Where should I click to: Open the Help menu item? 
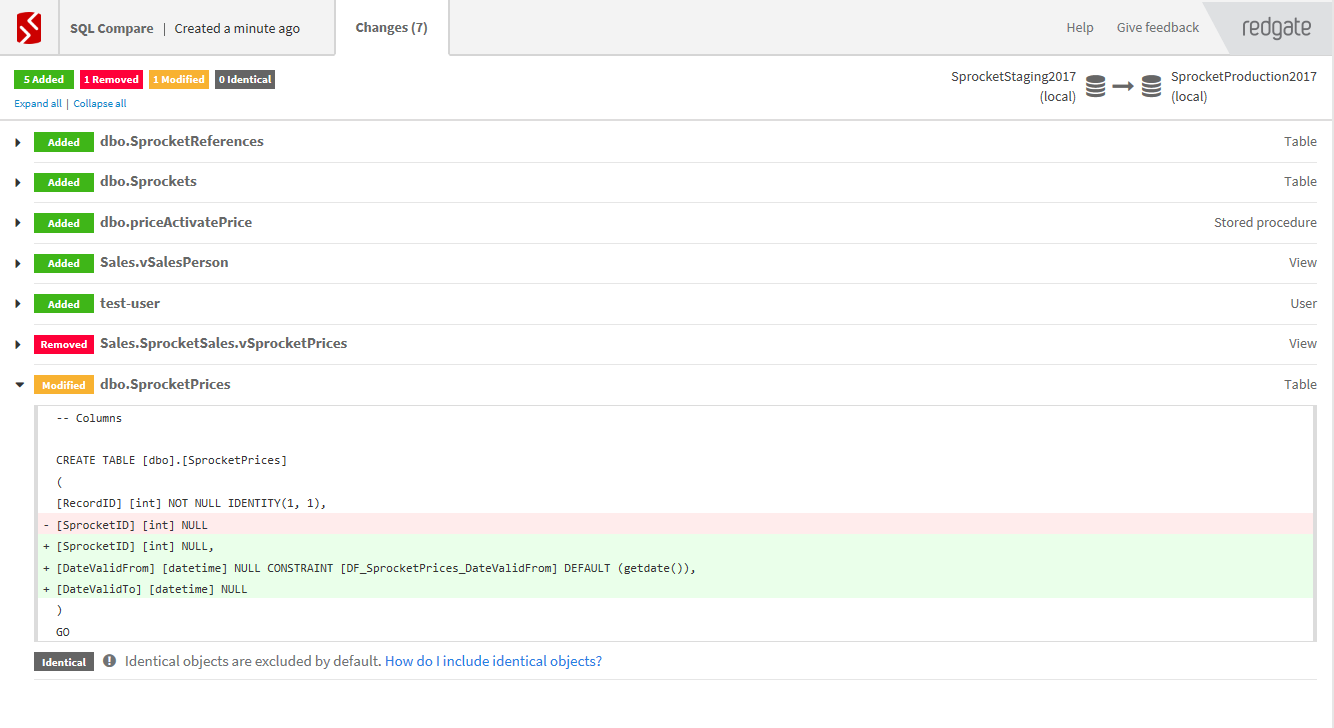coord(1080,28)
